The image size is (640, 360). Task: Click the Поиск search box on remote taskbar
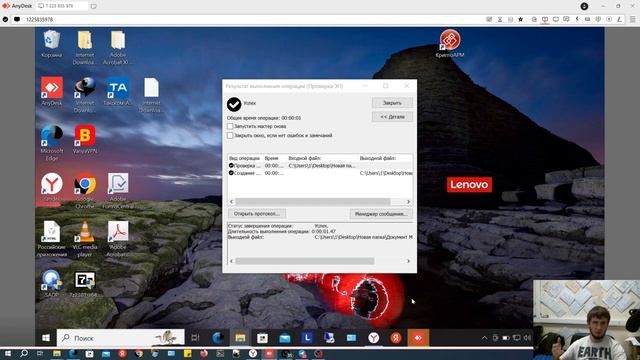[x=121, y=338]
